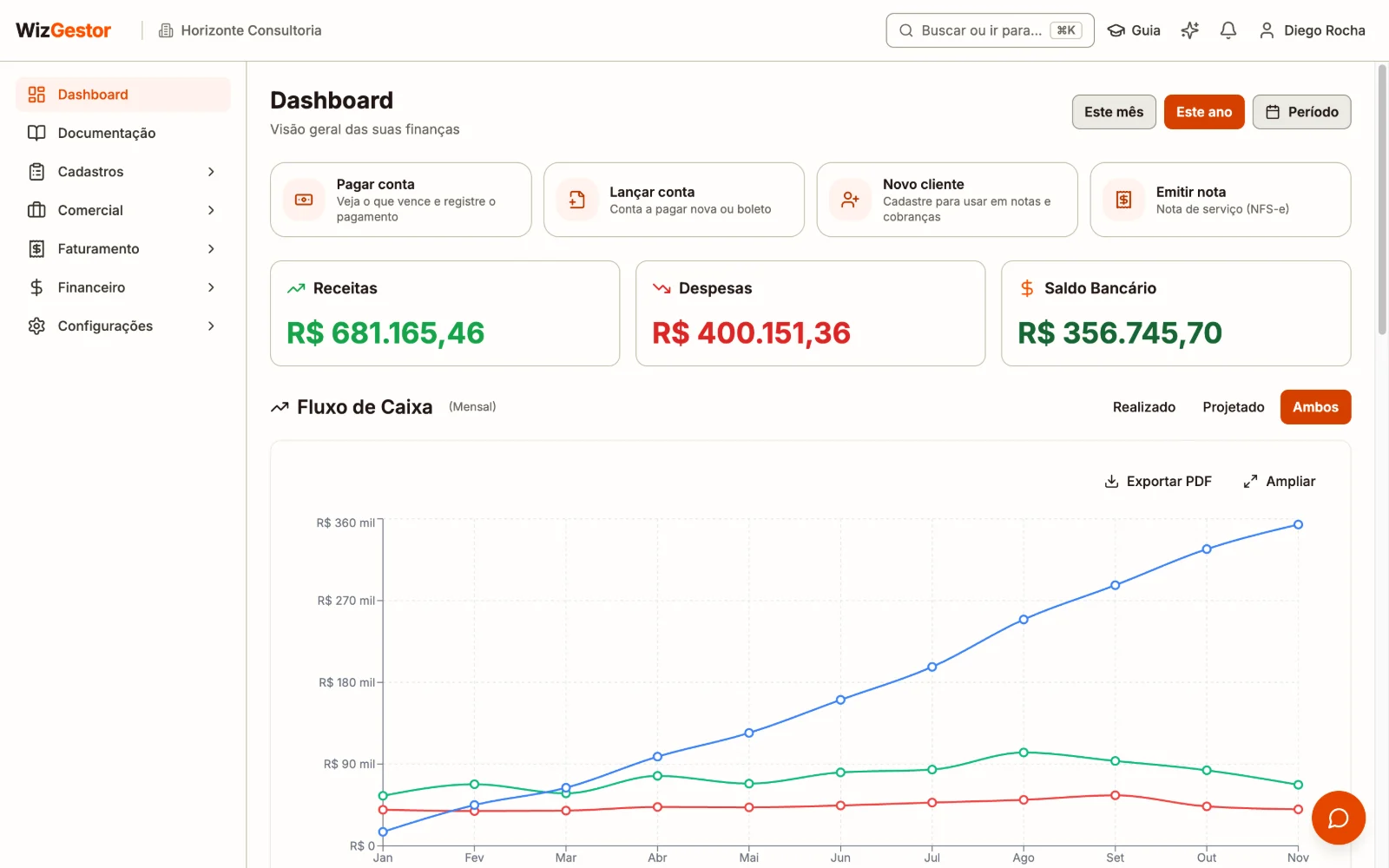Click the Emitir nota card icon
Image resolution: width=1389 pixels, height=868 pixels.
pos(1123,200)
